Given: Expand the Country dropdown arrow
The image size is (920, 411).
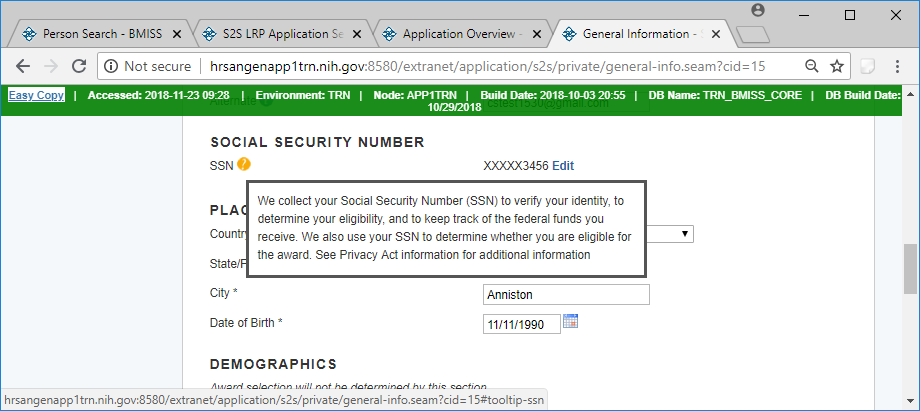Looking at the screenshot, I should point(685,233).
